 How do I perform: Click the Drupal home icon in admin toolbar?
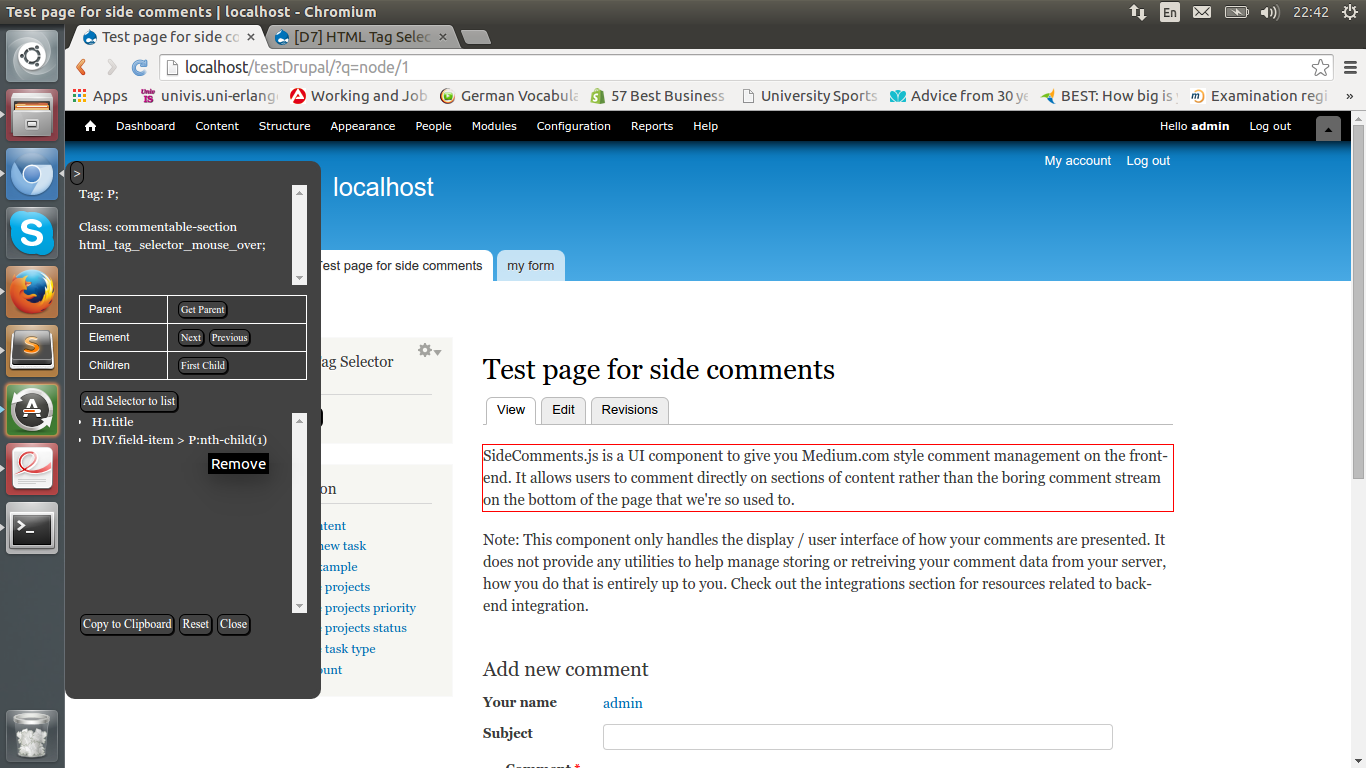88,126
